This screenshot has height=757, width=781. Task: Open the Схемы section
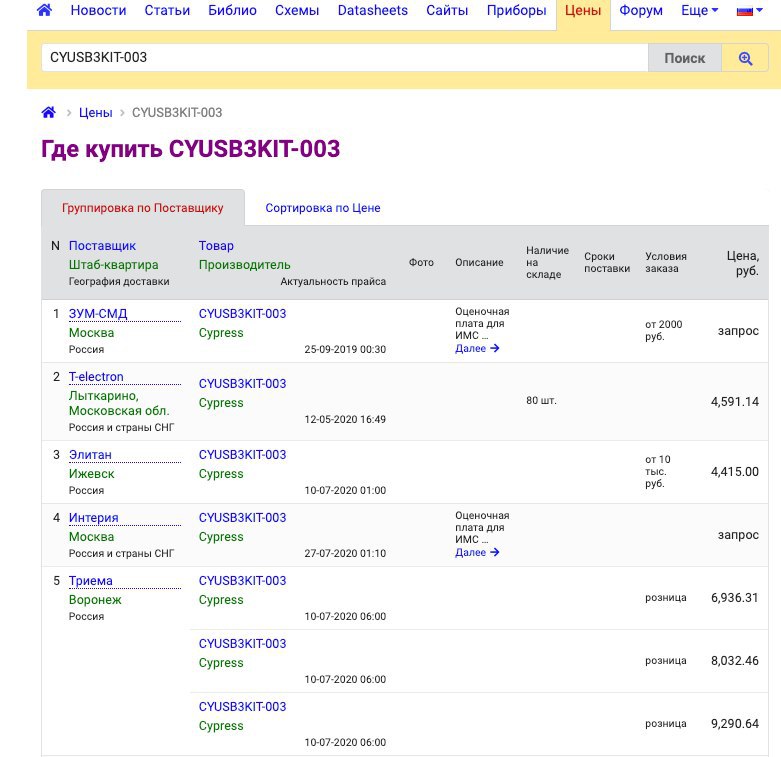click(x=297, y=10)
